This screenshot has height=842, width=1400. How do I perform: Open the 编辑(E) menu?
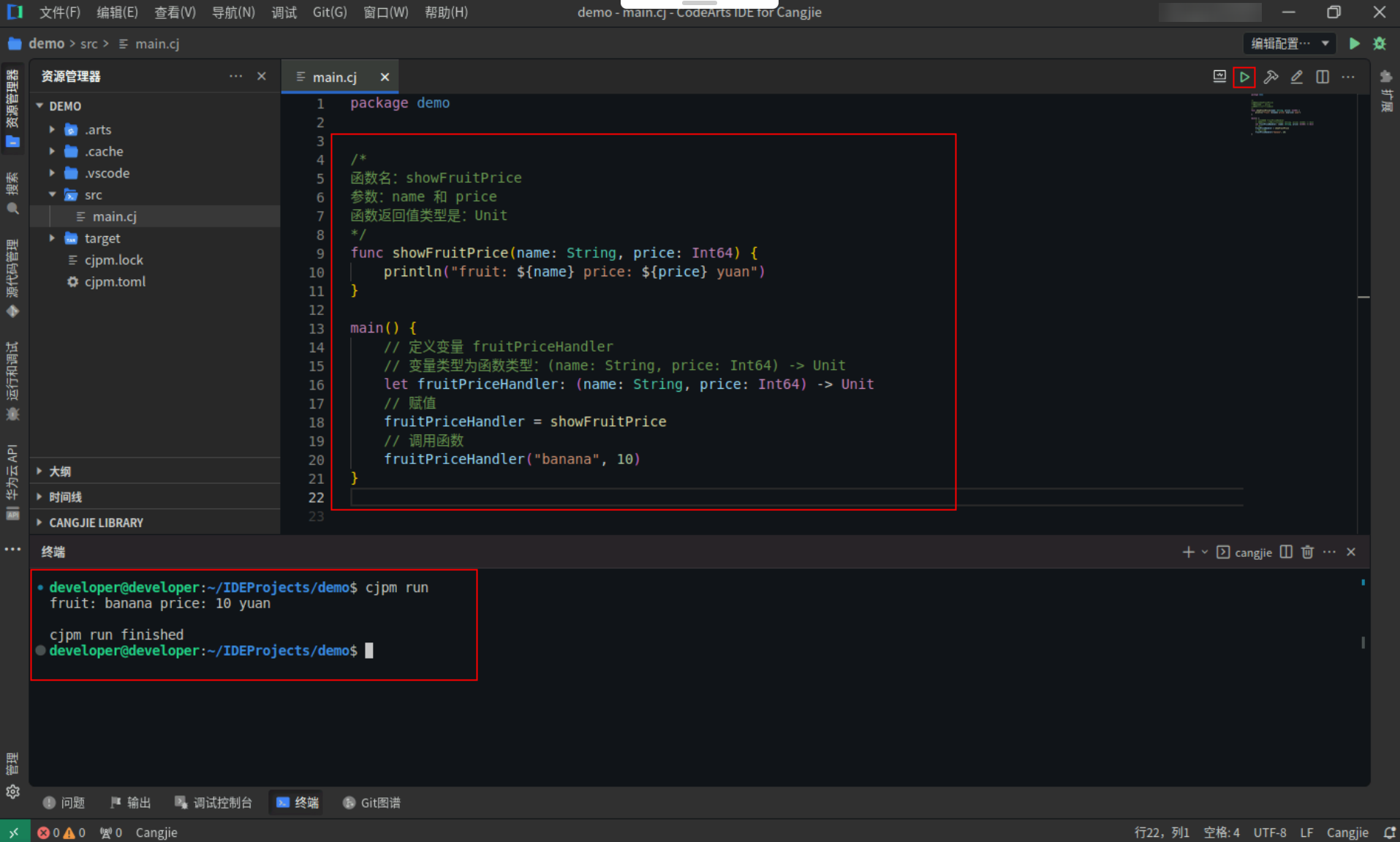click(x=117, y=12)
